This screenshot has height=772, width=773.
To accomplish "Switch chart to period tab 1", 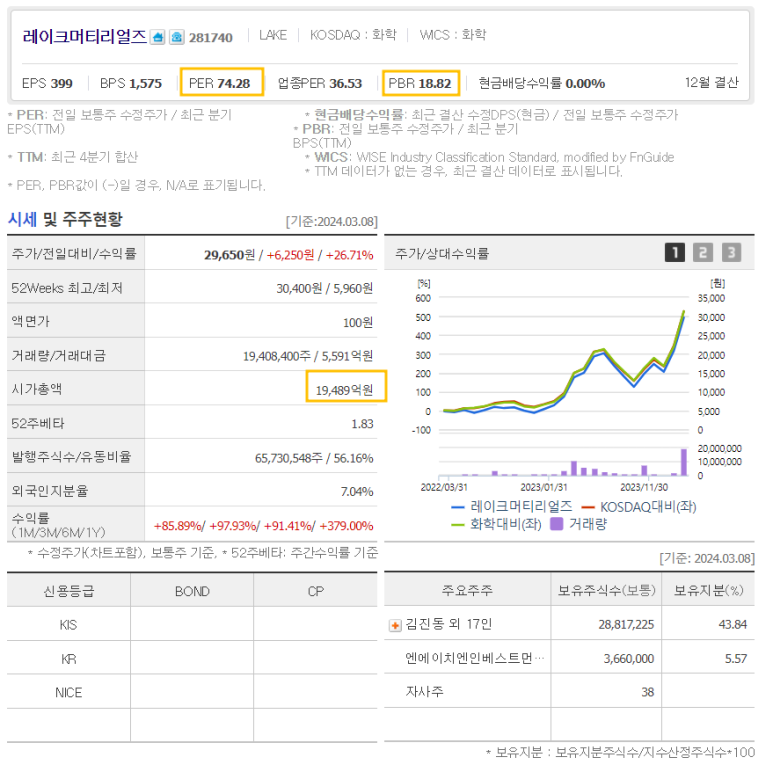I will [x=674, y=252].
